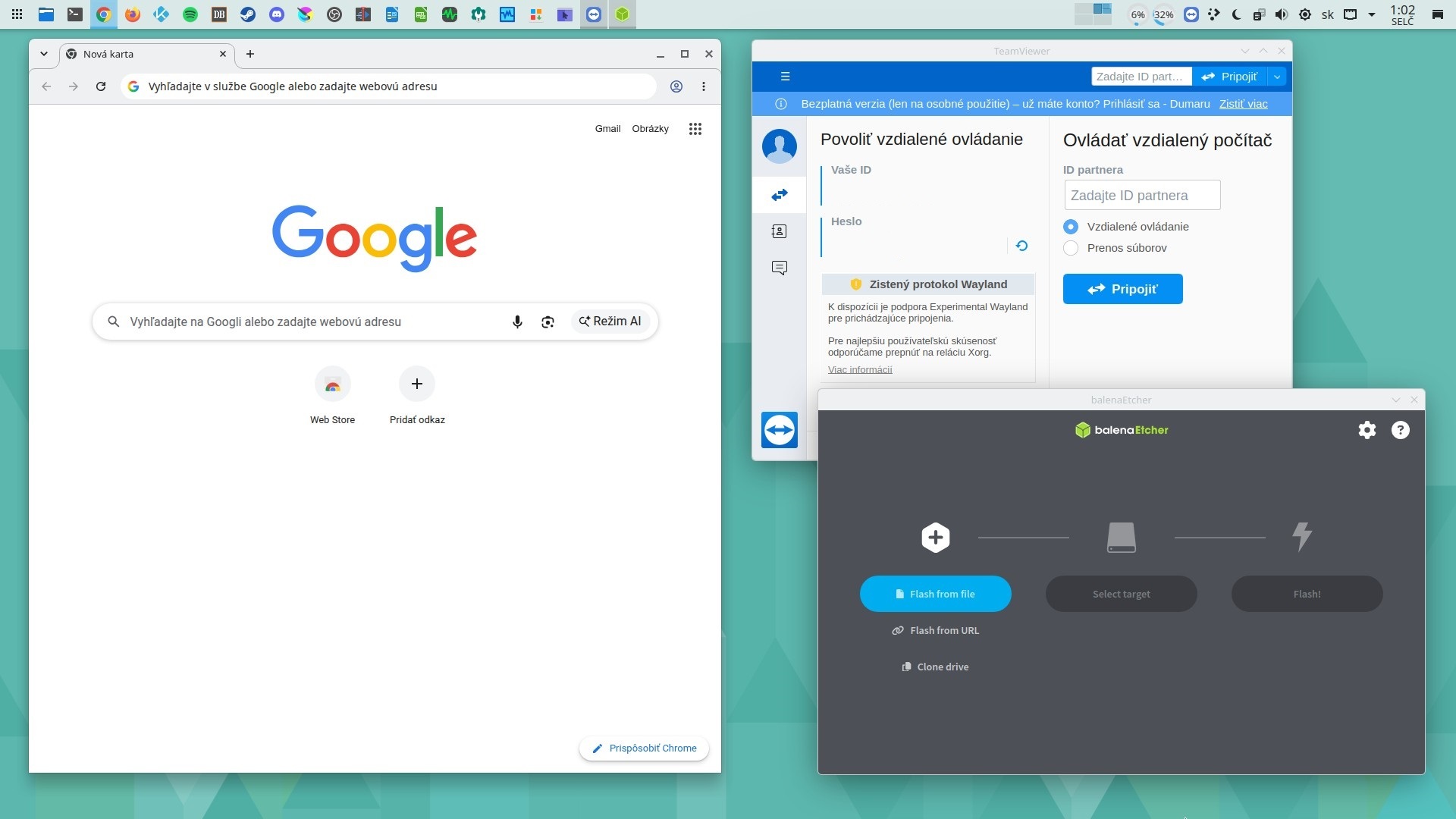
Task: Open the volume tray icon
Action: (x=1281, y=14)
